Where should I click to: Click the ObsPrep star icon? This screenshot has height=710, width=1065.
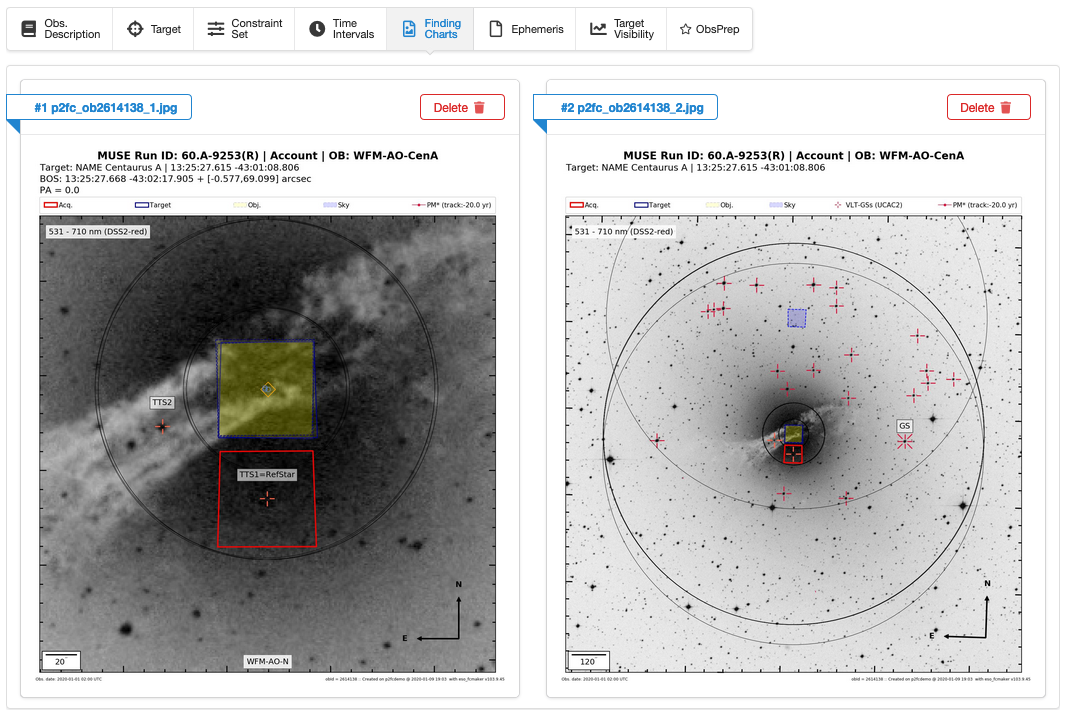685,29
